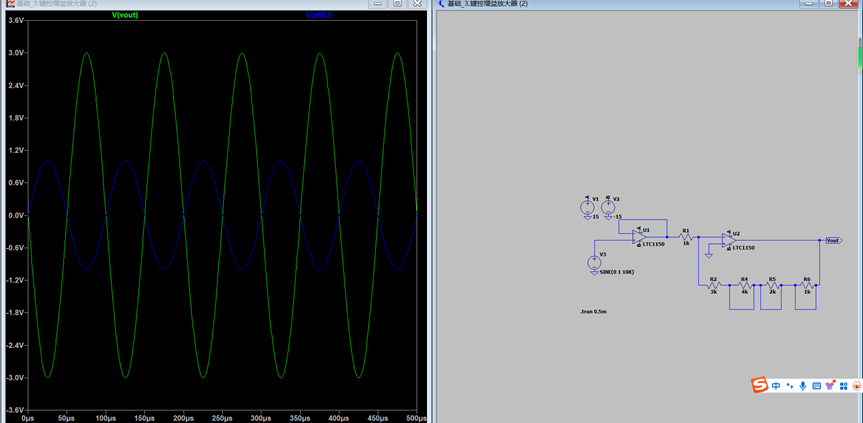The height and width of the screenshot is (423, 863).
Task: Maximize the schematic window
Action: point(828,3)
